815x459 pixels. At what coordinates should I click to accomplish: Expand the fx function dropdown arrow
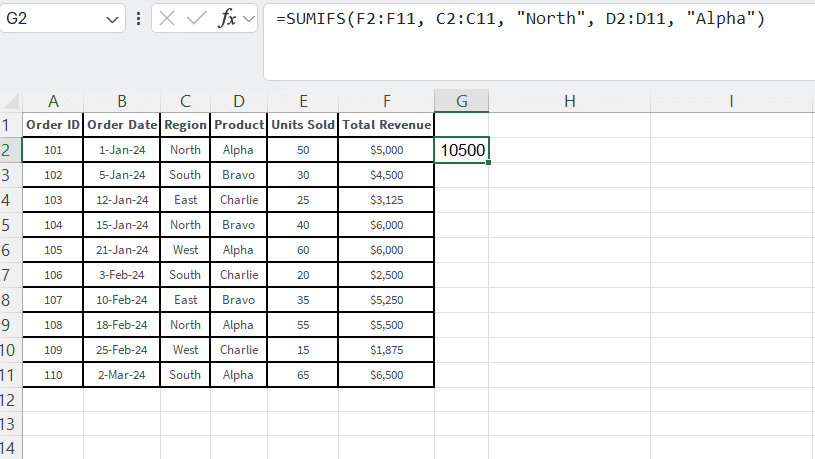pyautogui.click(x=249, y=19)
